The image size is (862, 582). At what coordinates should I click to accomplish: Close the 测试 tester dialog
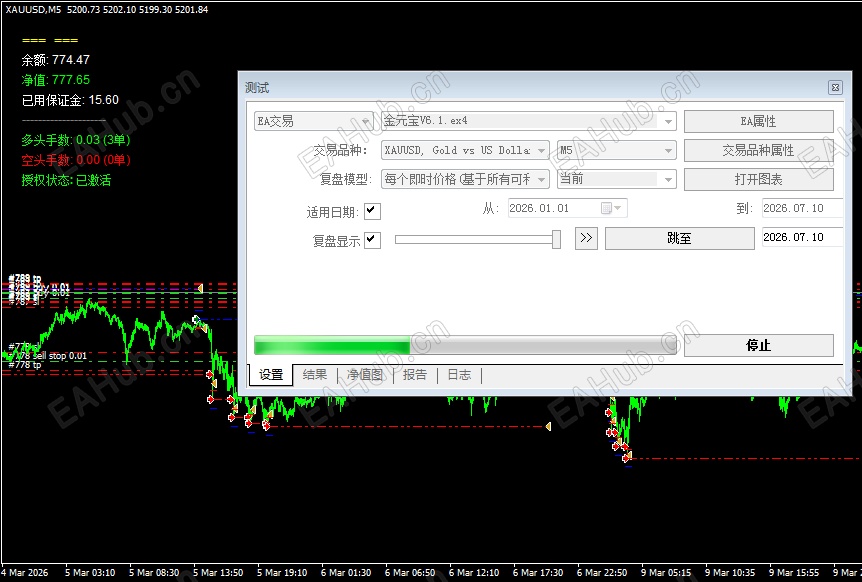[835, 87]
